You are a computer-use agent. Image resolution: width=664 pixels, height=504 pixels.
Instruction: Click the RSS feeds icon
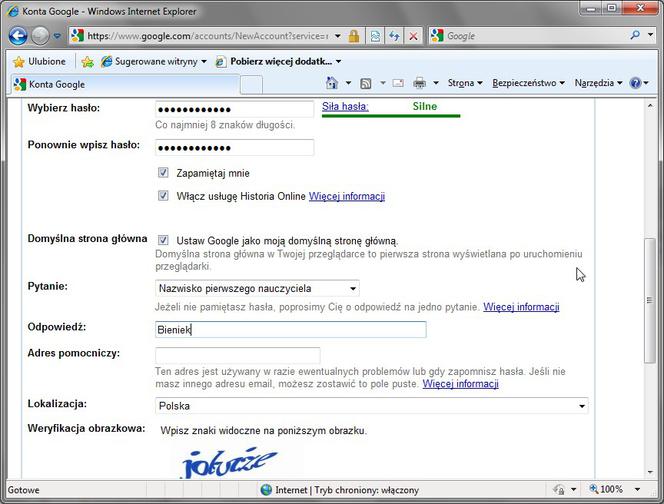[365, 83]
